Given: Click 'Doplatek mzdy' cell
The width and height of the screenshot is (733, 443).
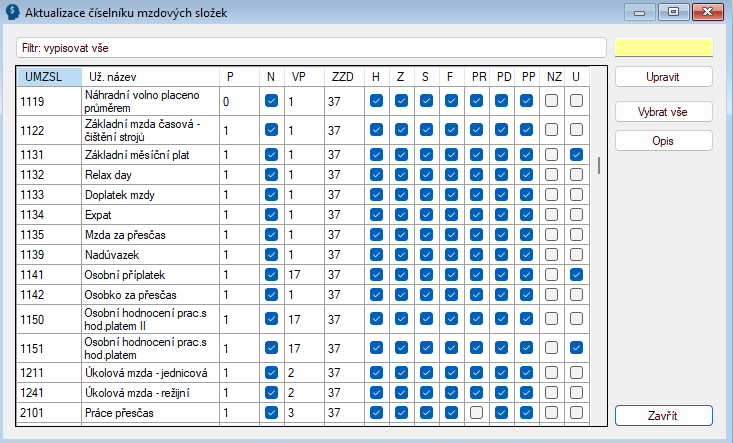Looking at the screenshot, I should pyautogui.click(x=150, y=195).
